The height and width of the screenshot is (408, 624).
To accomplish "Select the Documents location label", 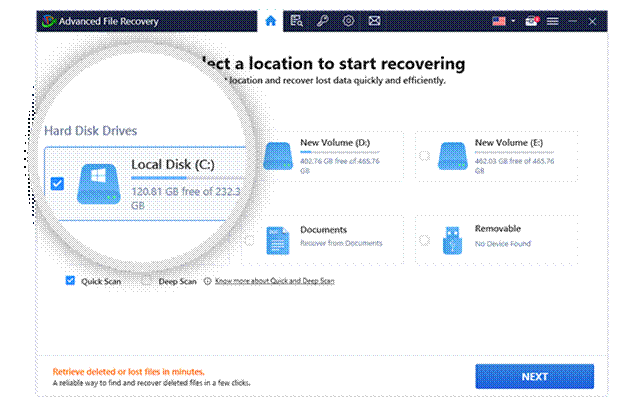I will pyautogui.click(x=324, y=230).
